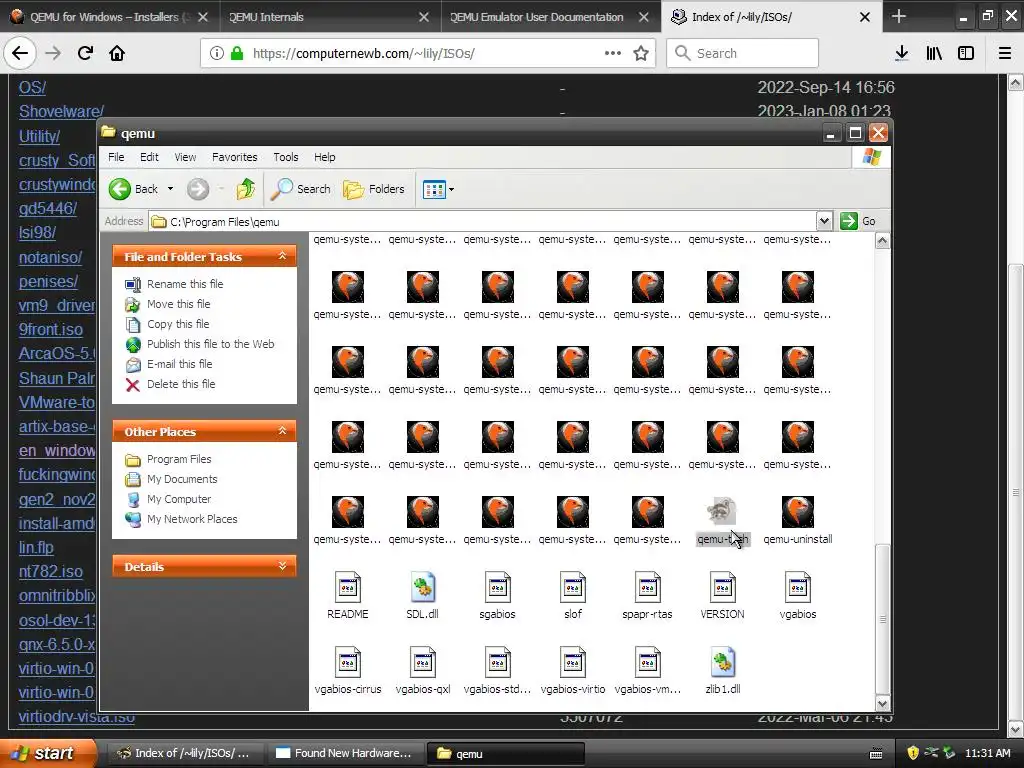Open Firefox library icon
The height and width of the screenshot is (768, 1024).
click(934, 53)
